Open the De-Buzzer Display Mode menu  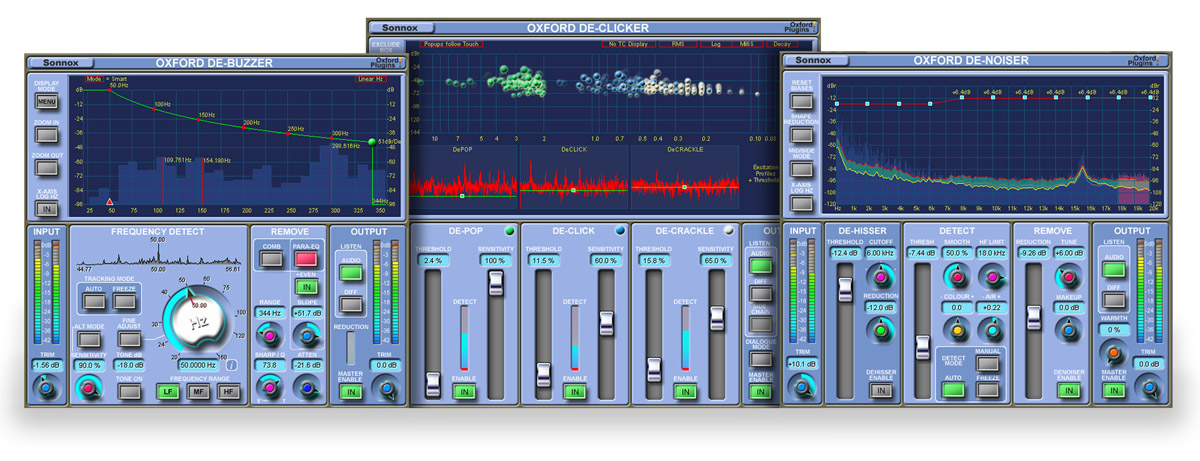click(x=47, y=101)
